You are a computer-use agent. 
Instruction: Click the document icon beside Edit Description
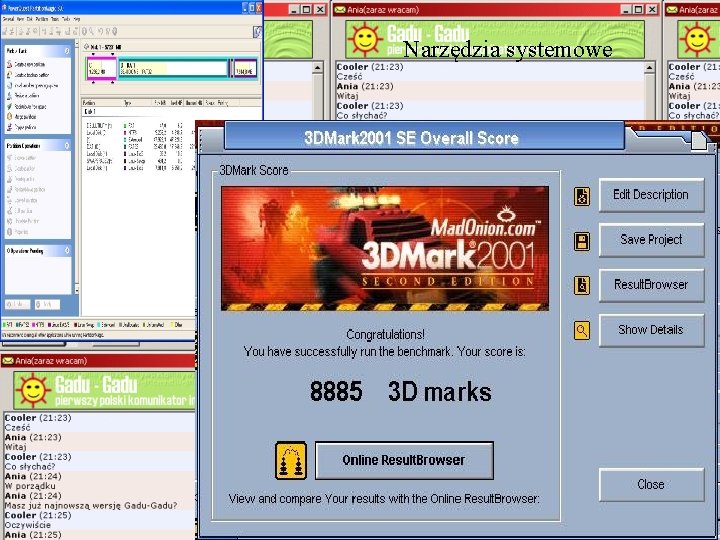pyautogui.click(x=582, y=197)
